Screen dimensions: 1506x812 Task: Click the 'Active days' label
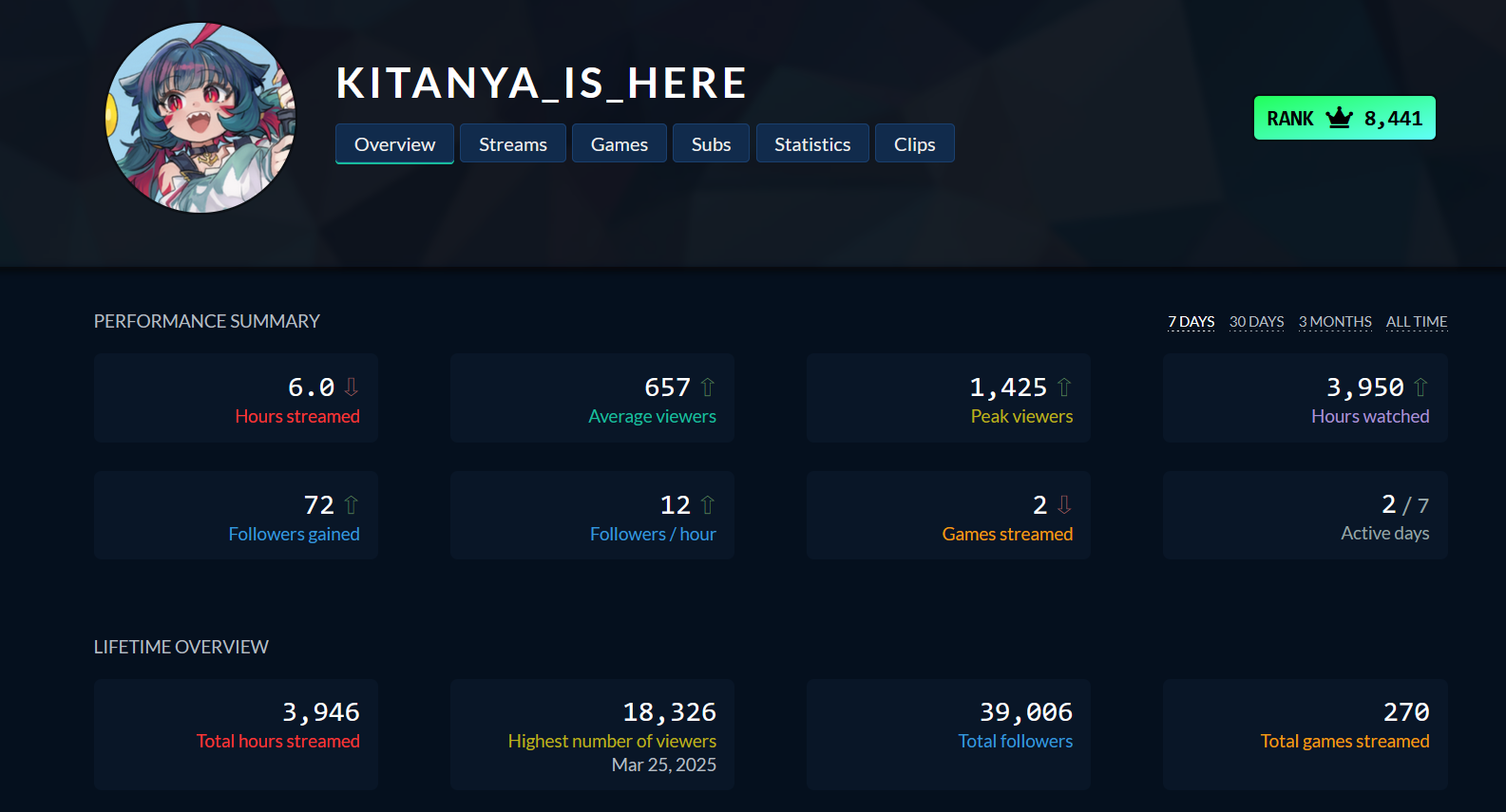[1384, 533]
